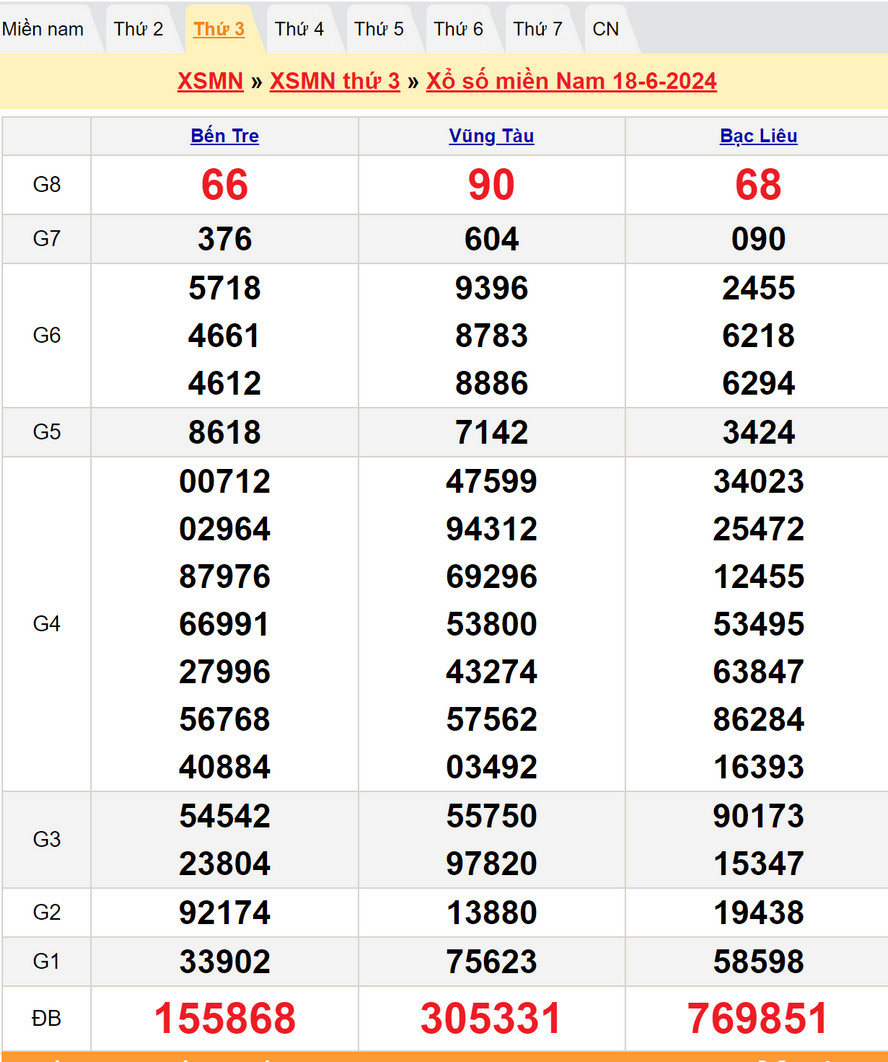
Task: Select the Thứ 7 tab
Action: 538,29
